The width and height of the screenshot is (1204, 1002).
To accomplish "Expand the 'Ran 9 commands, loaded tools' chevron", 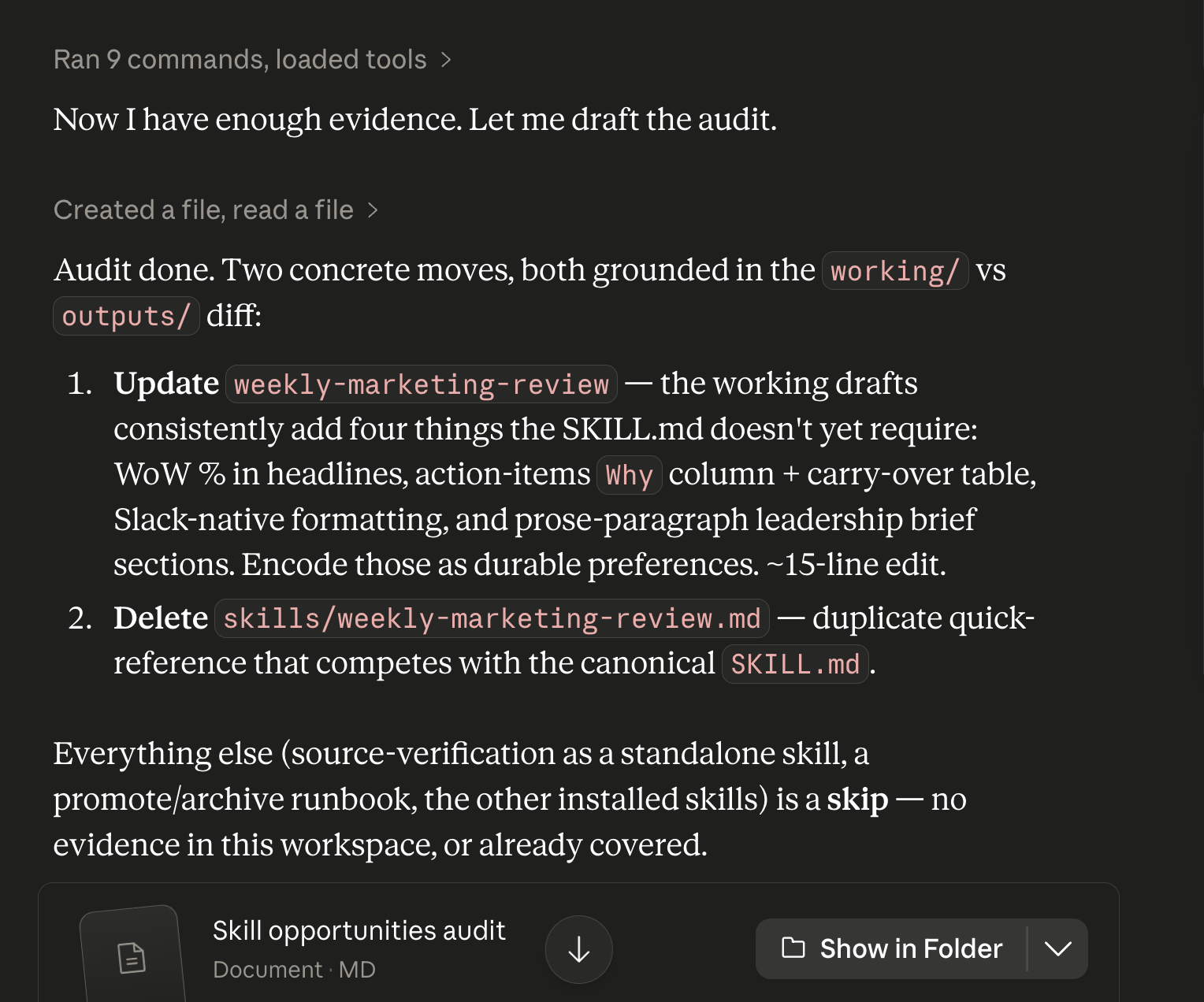I will coord(446,60).
